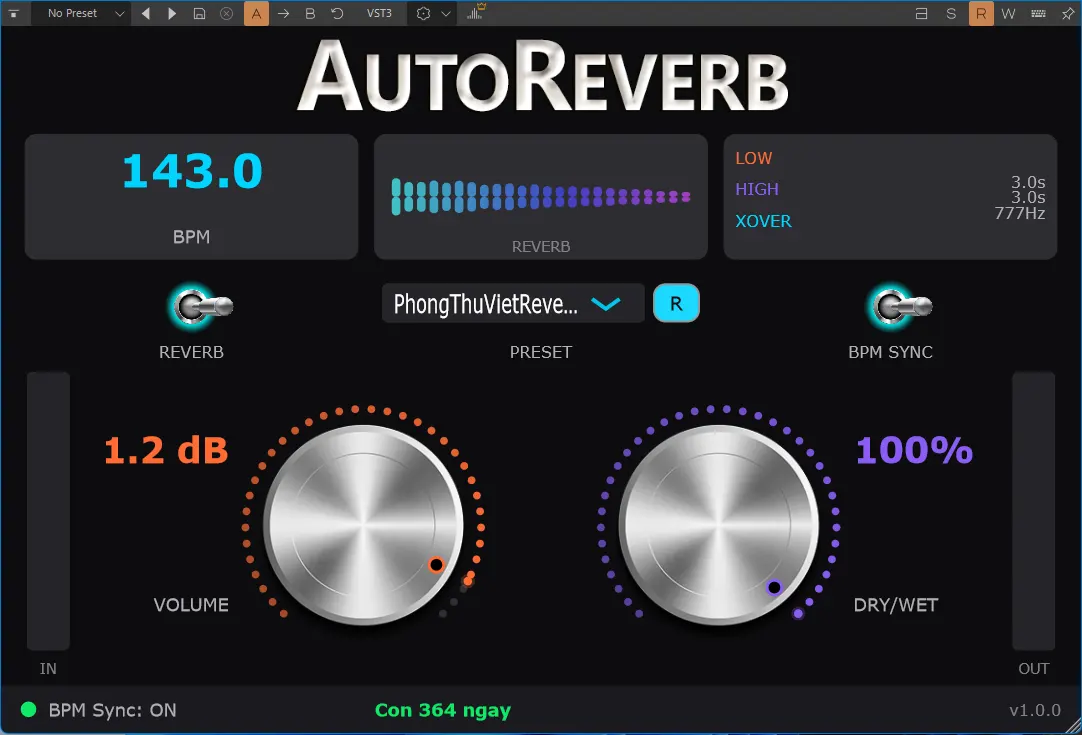Click the 'Con 364 ngay' license text
The width and height of the screenshot is (1082, 735).
tap(443, 710)
